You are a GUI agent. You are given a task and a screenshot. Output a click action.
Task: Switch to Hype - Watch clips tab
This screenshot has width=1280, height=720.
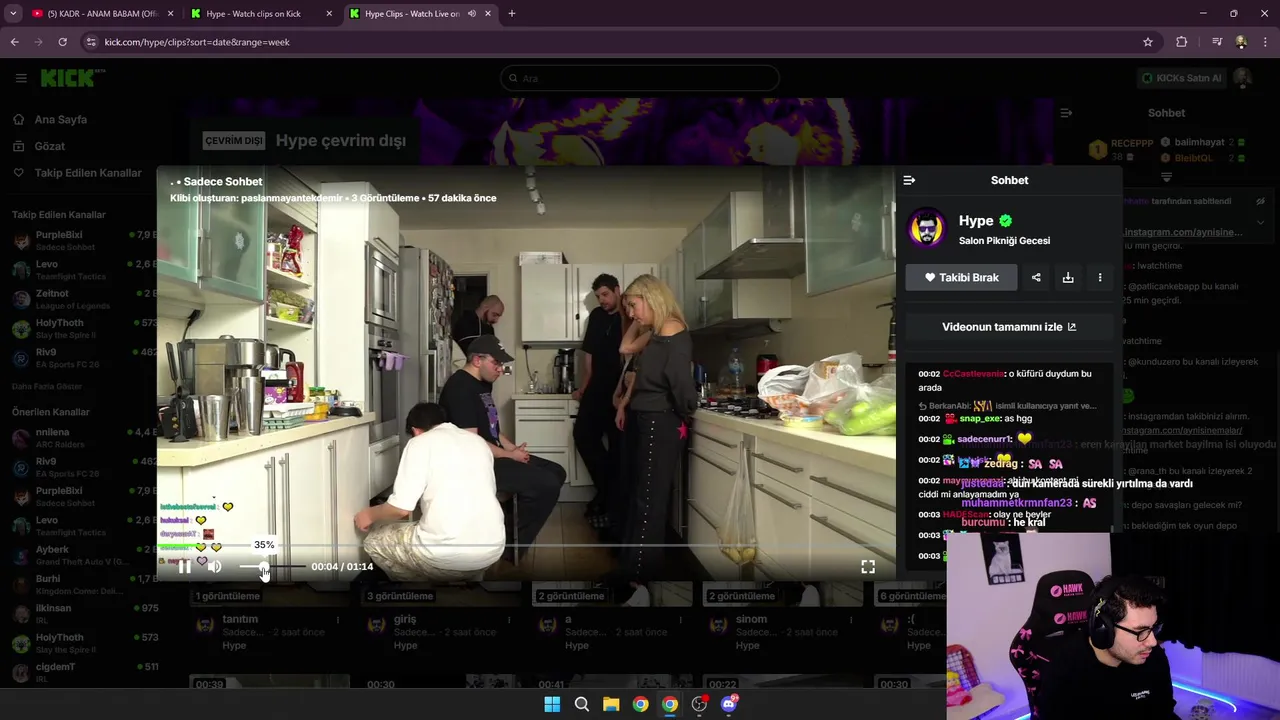point(262,14)
